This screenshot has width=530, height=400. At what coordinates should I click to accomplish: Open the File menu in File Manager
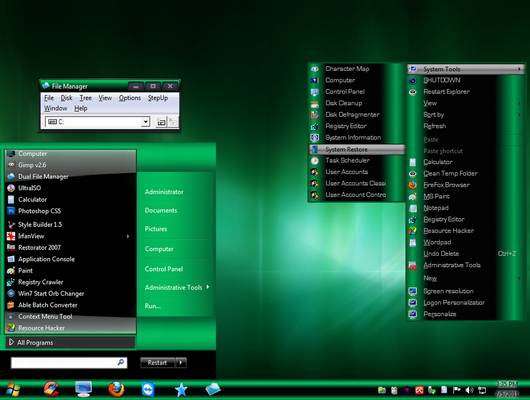pos(49,98)
